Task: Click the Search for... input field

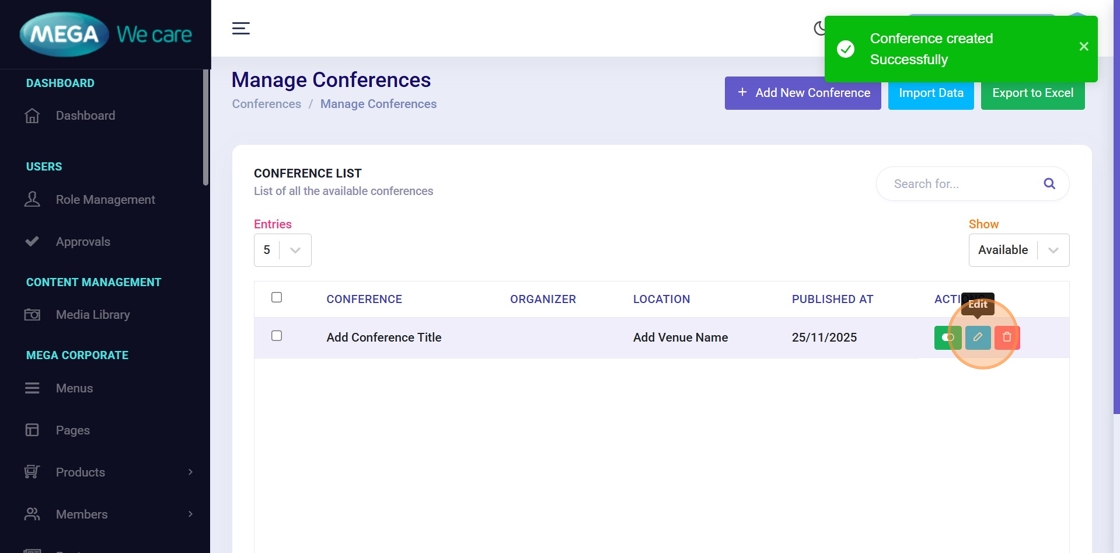Action: (x=960, y=184)
